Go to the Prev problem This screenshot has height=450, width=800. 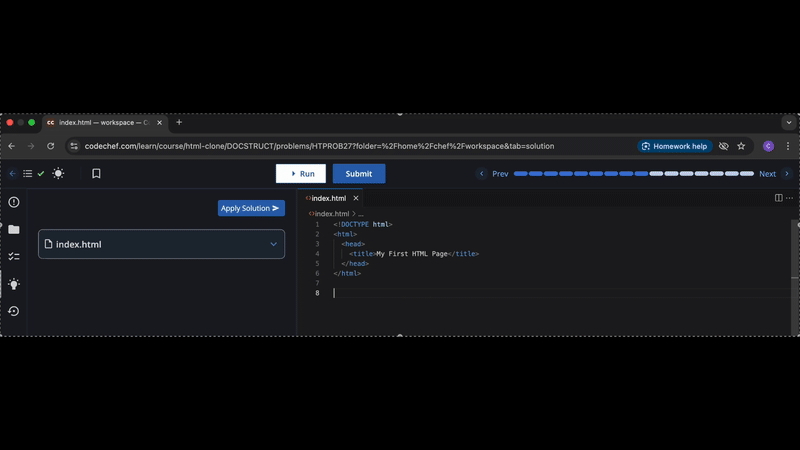500,174
